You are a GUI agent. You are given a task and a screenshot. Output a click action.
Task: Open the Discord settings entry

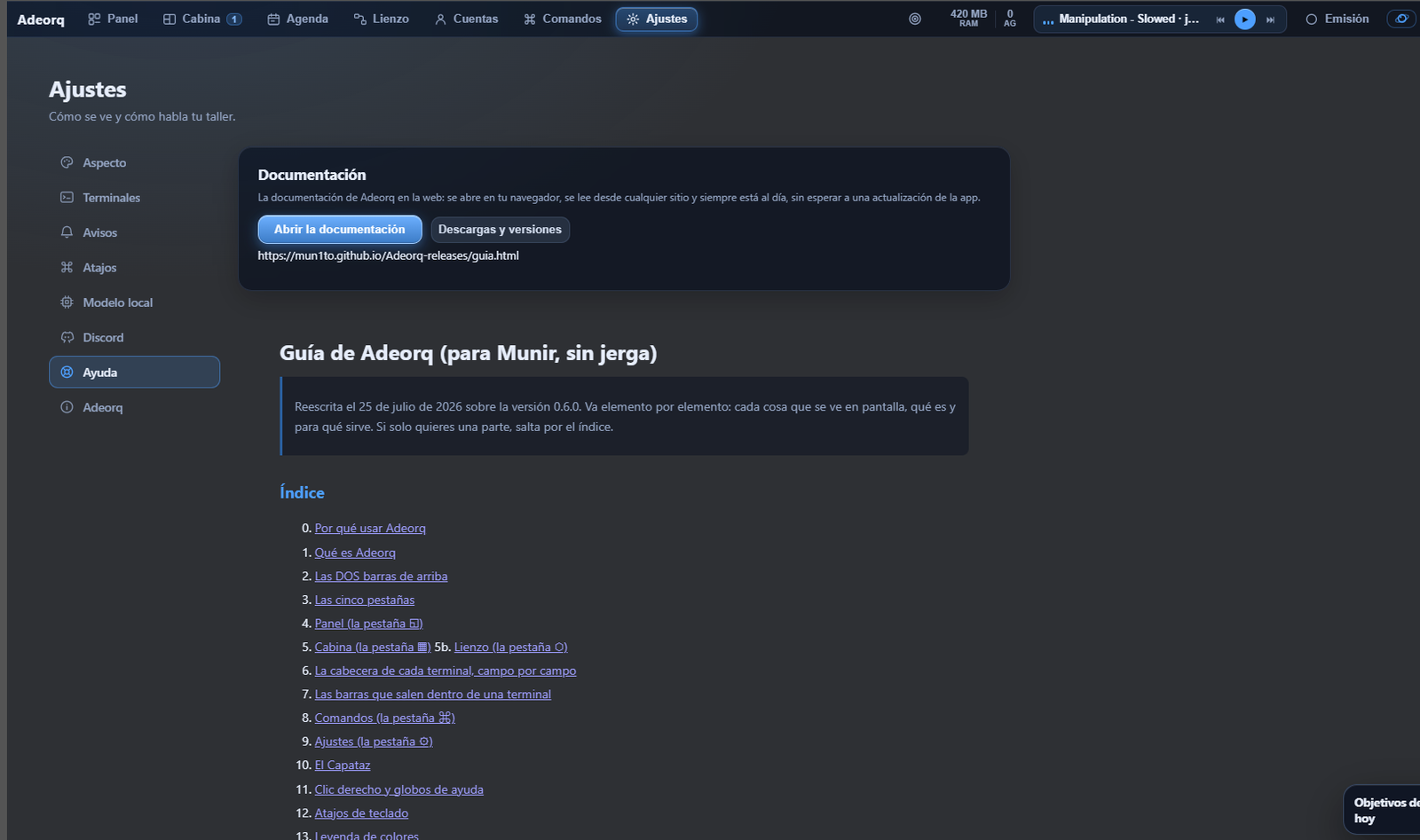(134, 338)
